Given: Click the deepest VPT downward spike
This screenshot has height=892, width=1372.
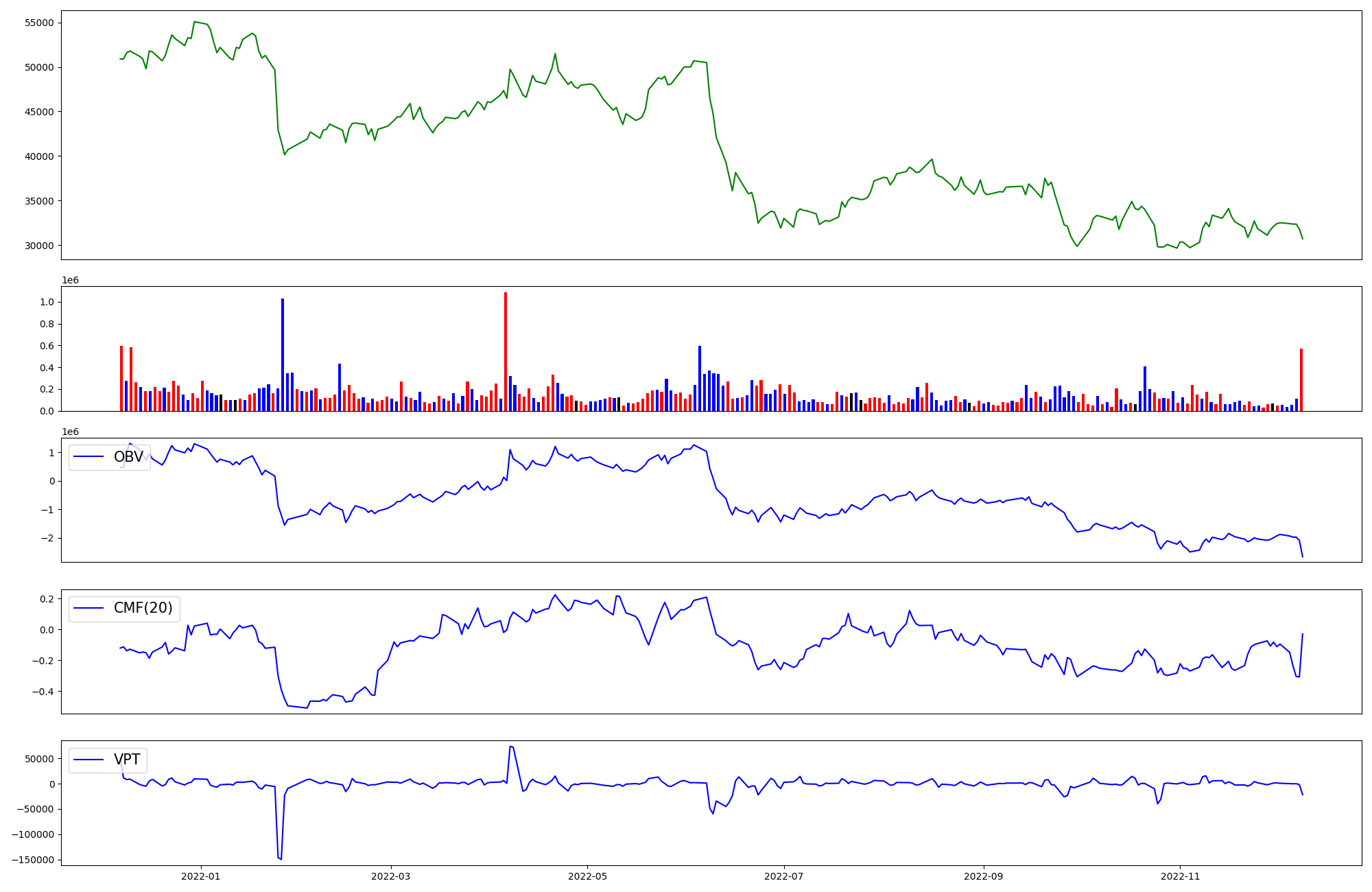Looking at the screenshot, I should click(281, 858).
